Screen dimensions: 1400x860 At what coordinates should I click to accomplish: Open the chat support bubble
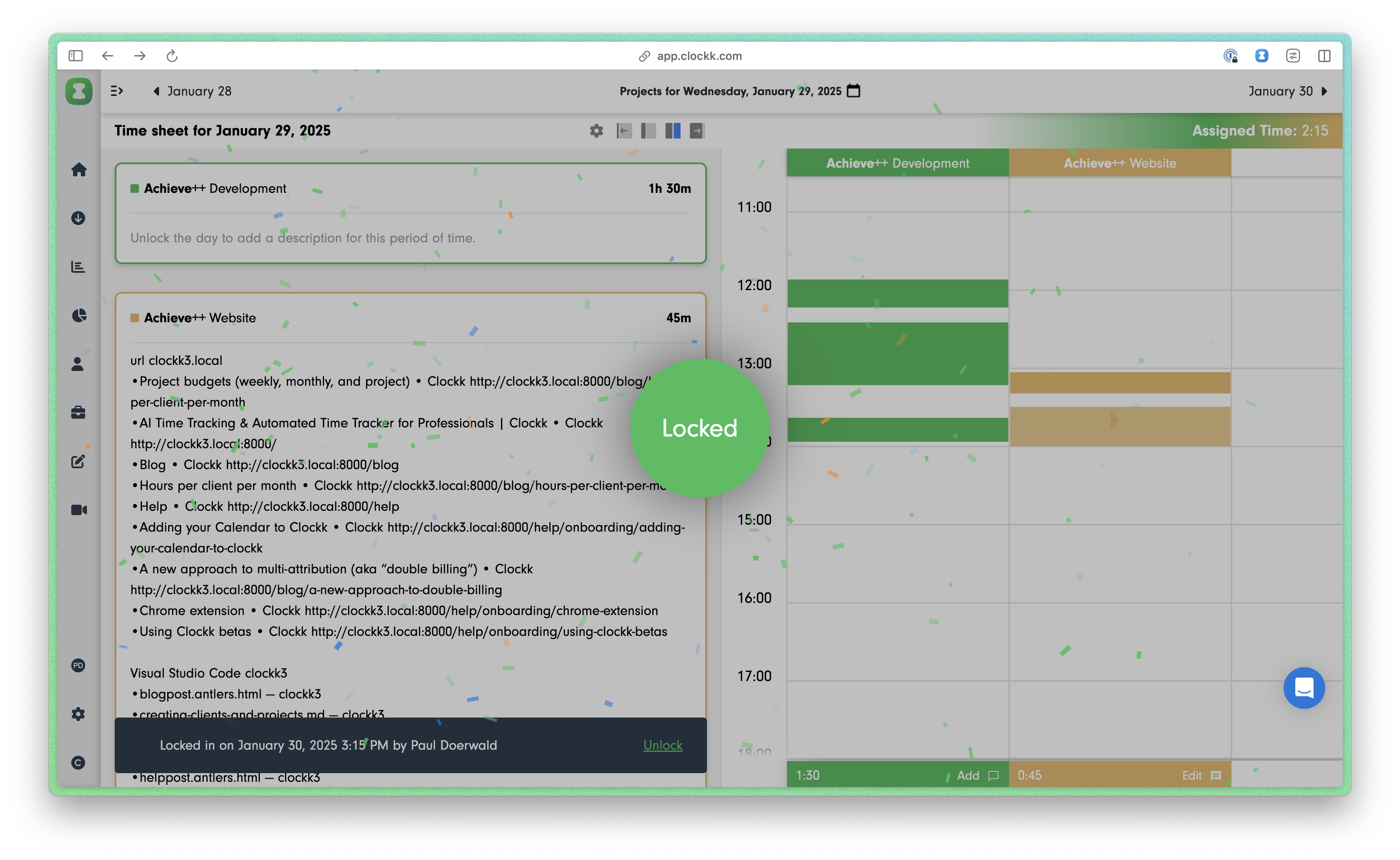point(1304,688)
